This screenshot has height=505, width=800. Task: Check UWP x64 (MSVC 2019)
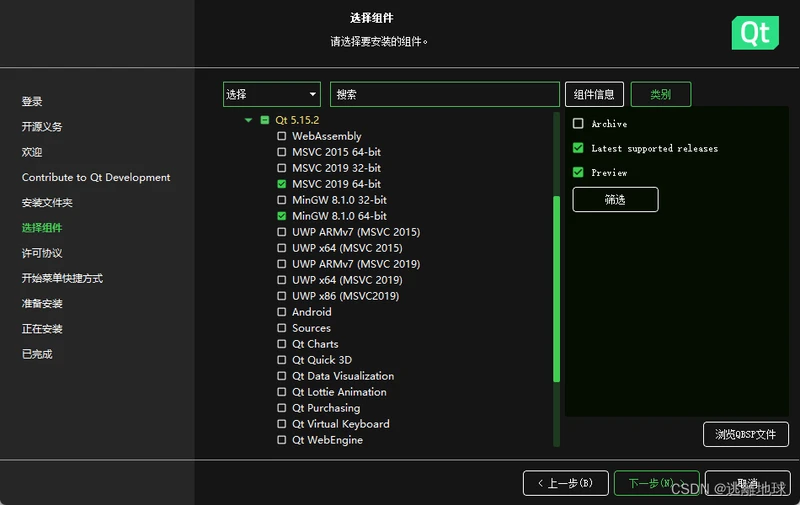pos(282,280)
